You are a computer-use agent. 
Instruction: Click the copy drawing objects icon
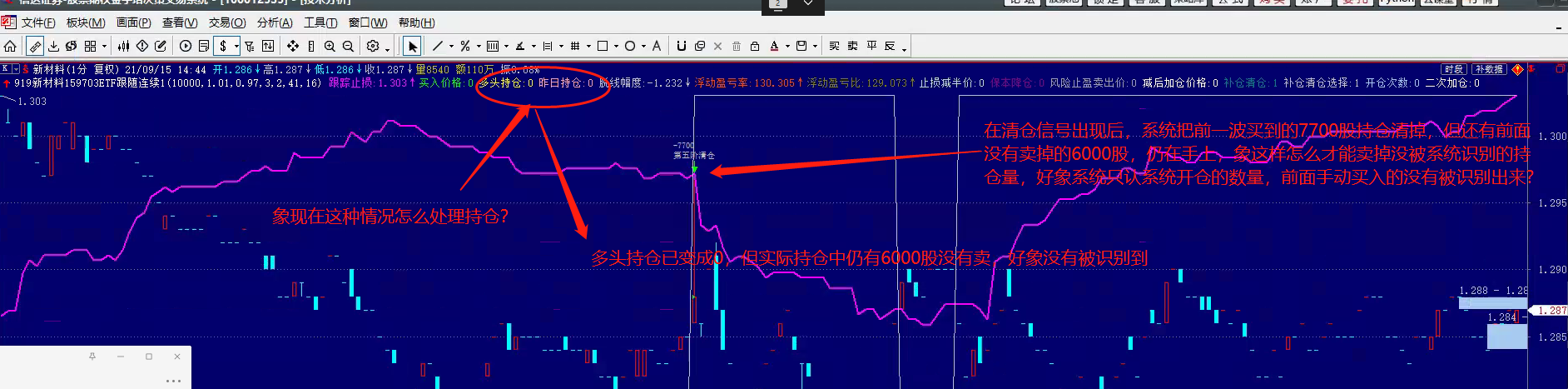(700, 46)
